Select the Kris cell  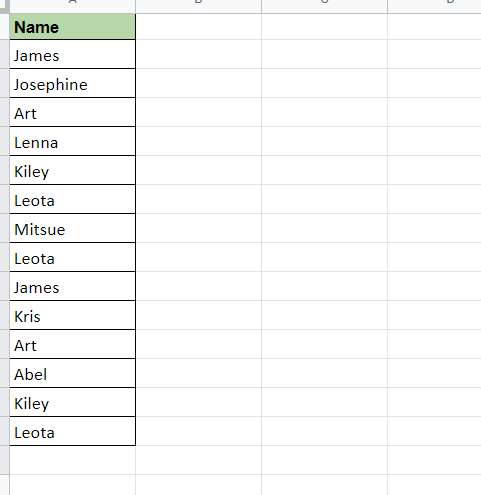(x=72, y=315)
